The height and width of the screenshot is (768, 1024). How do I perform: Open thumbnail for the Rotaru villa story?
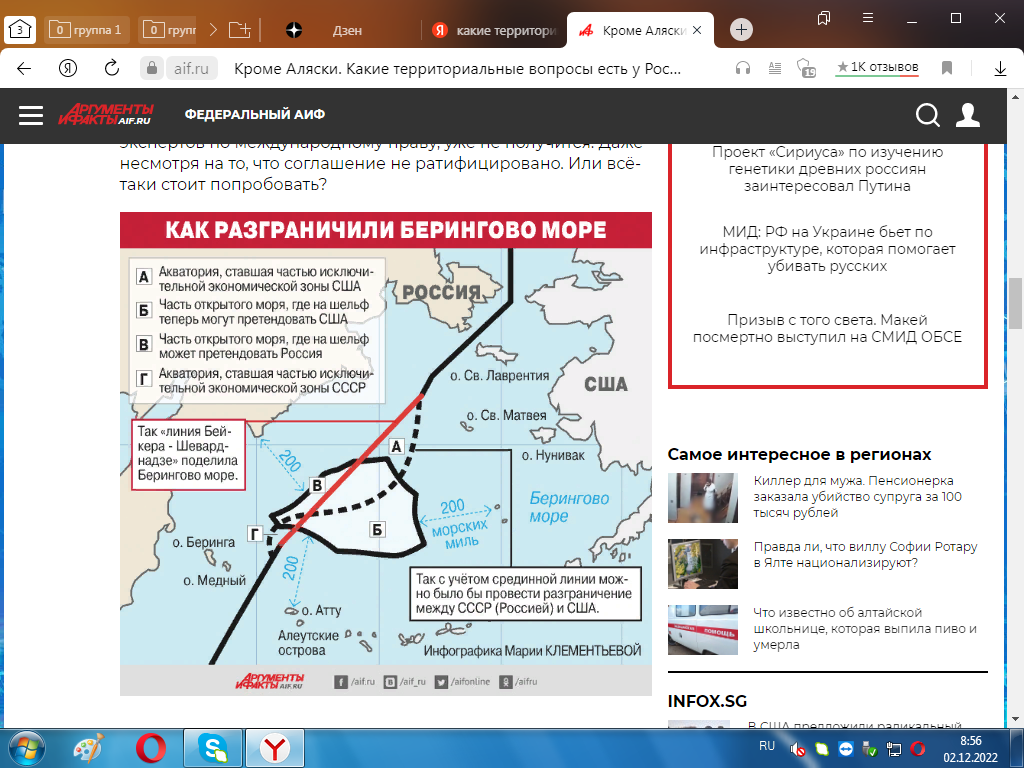(703, 564)
